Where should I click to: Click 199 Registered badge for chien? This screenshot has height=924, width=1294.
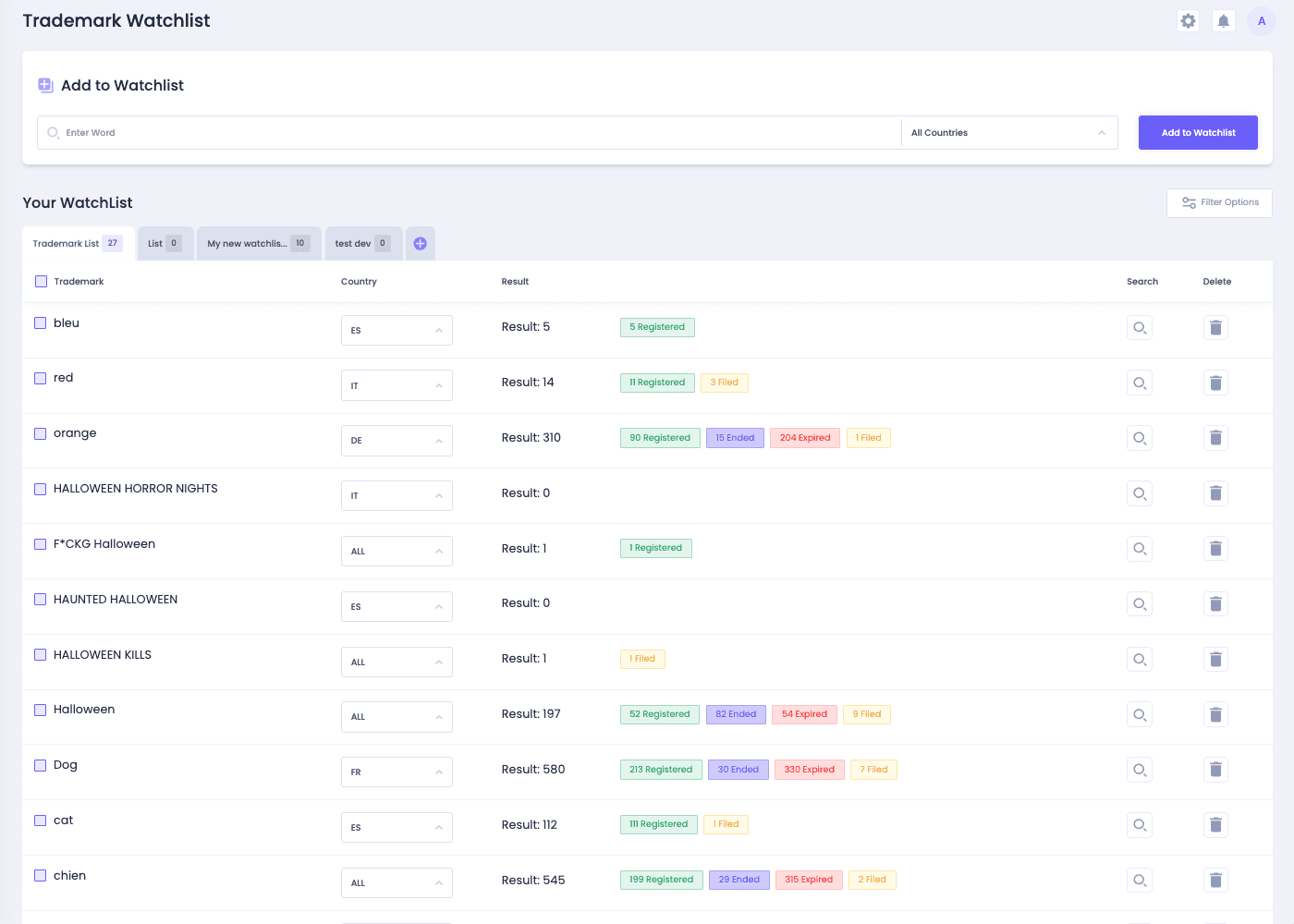[662, 880]
